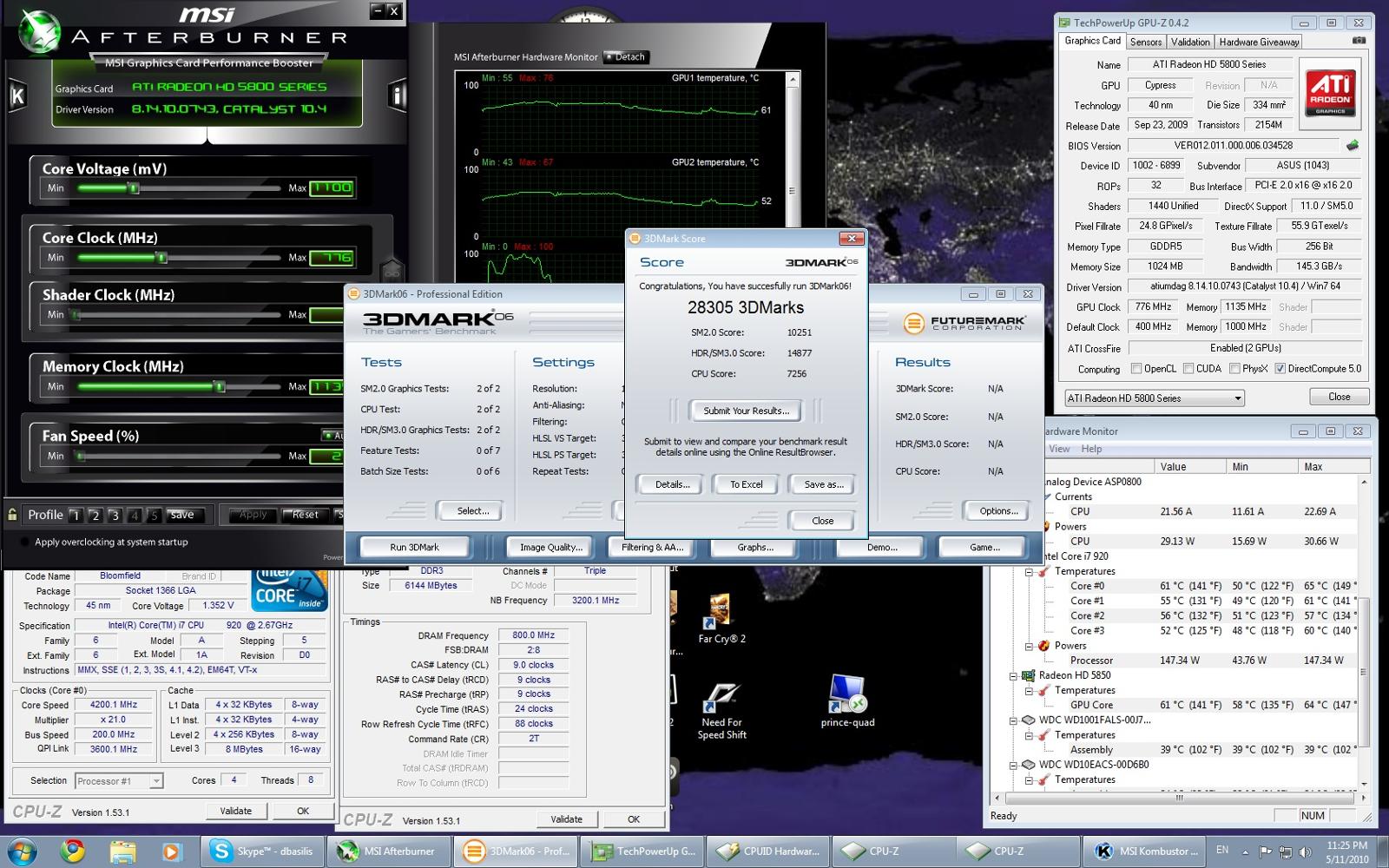Viewport: 1389px width, 868px height.
Task: Click the Core Clock slider handle
Action: [x=161, y=258]
